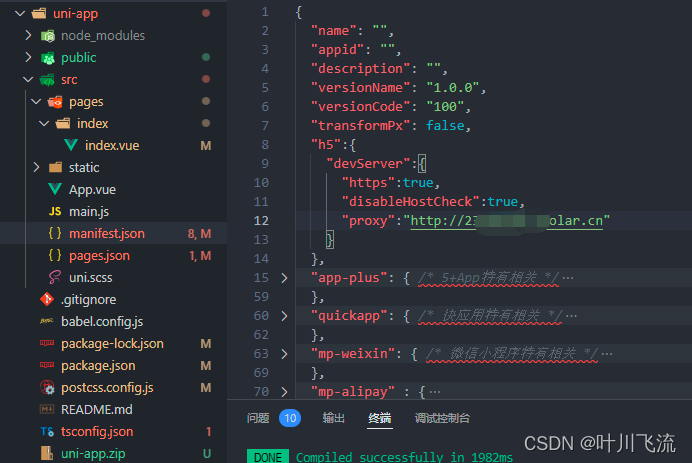This screenshot has height=463, width=692.
Task: Open package-lock.json in the explorer
Action: (112, 343)
